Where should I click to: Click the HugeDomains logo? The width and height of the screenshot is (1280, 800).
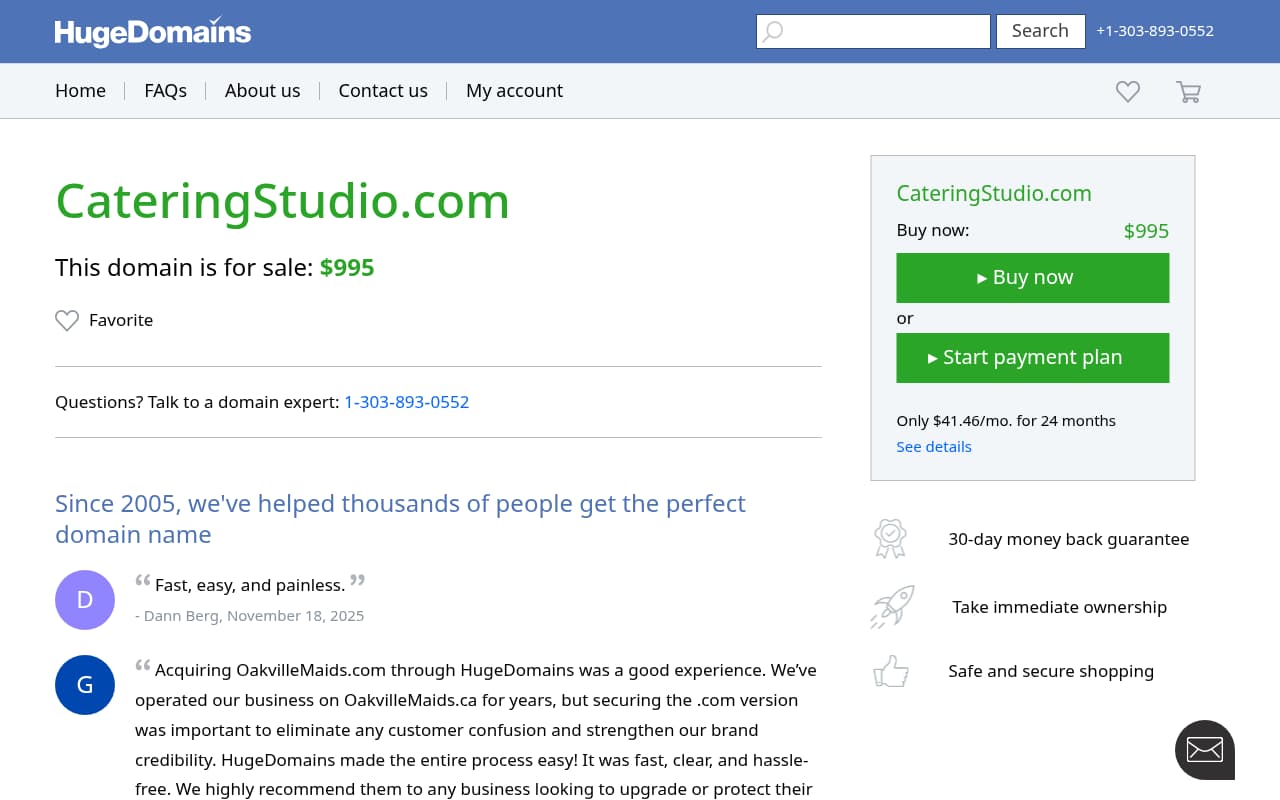coord(153,32)
